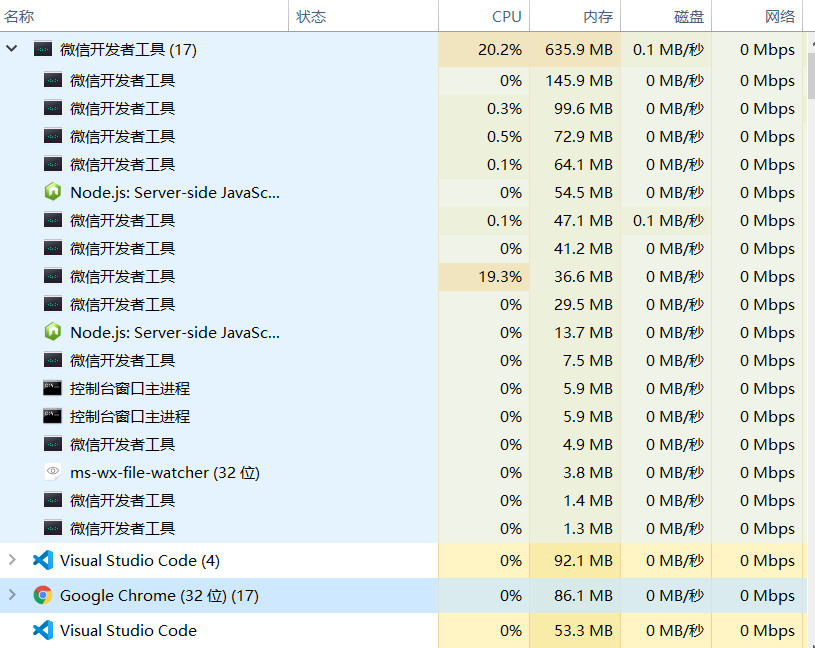Select the Visual Studio Code (4) label
The width and height of the screenshot is (815, 648).
coord(140,561)
